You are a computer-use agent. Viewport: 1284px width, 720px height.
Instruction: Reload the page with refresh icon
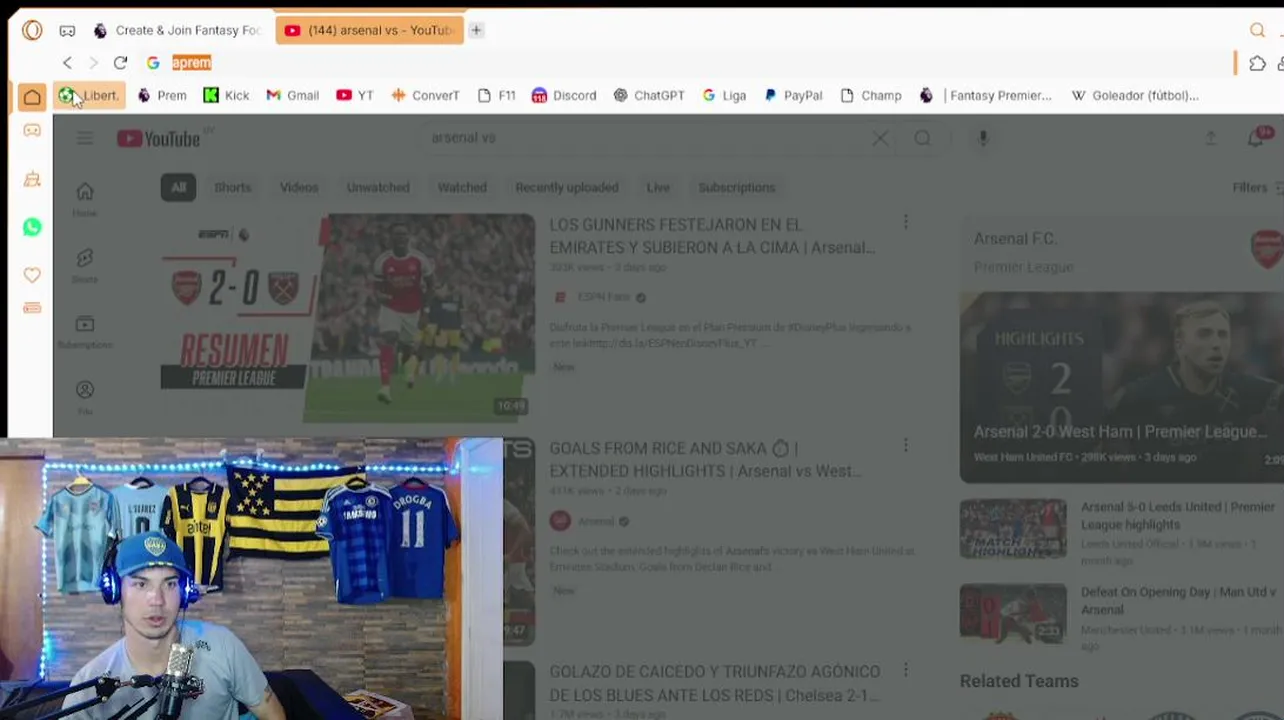pyautogui.click(x=120, y=62)
